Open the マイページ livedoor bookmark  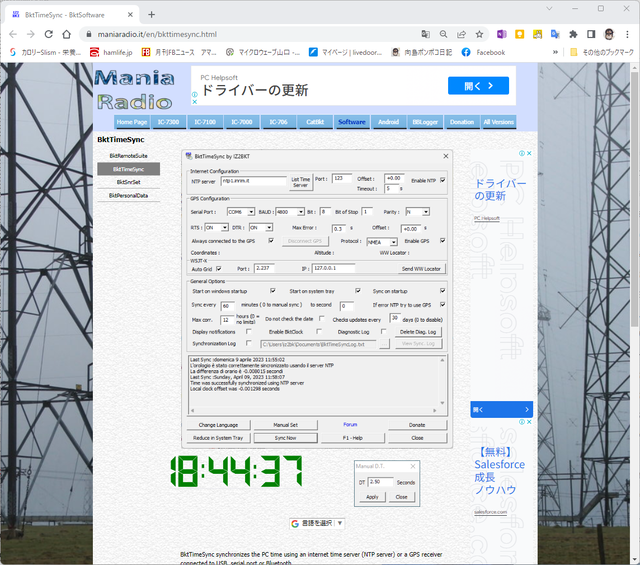click(345, 52)
